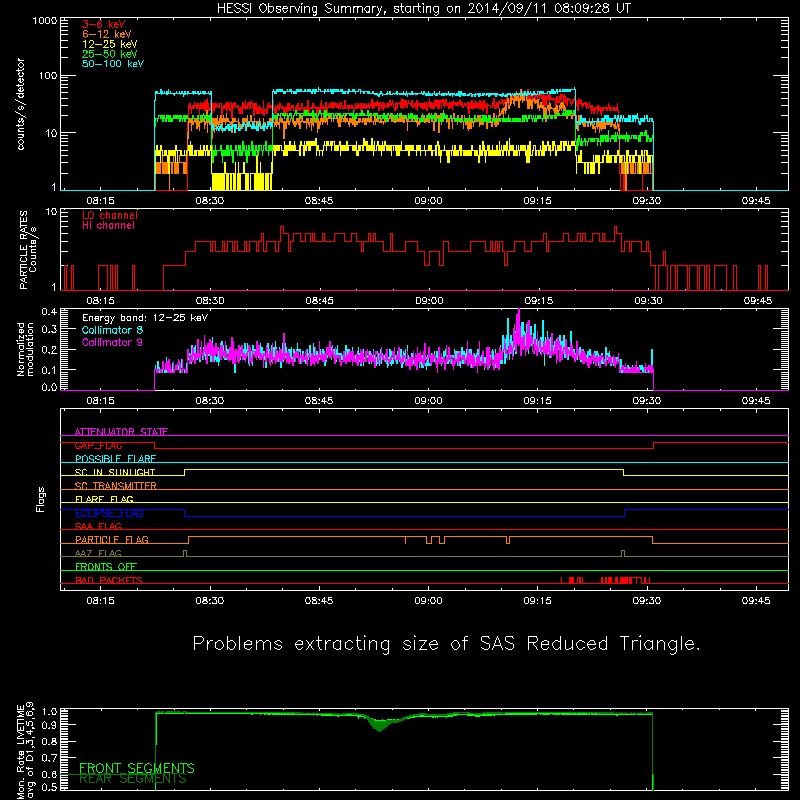Pick the cyan 50-100 keV legend entry
This screenshot has width=800, height=800.
point(113,64)
